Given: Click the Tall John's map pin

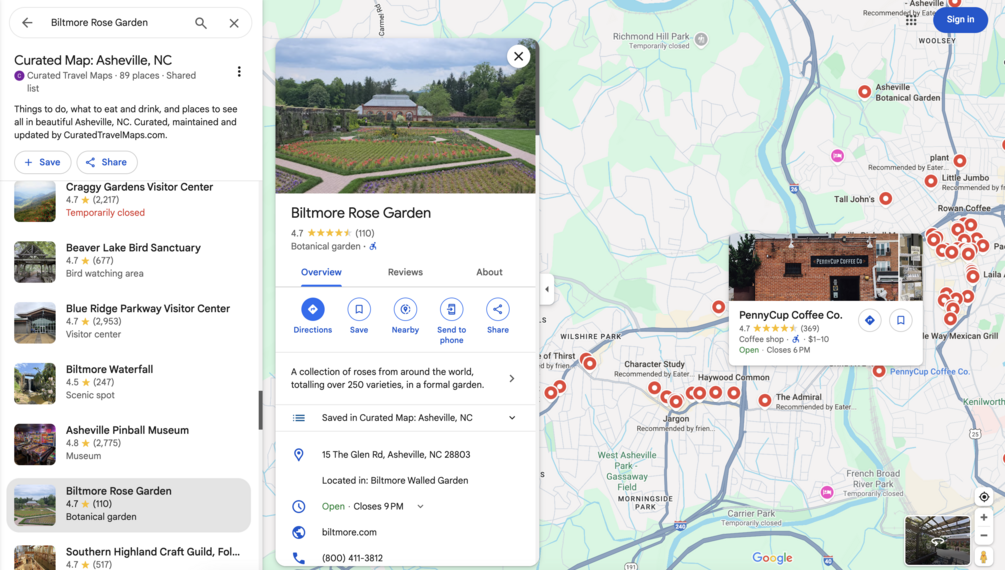Looking at the screenshot, I should [886, 199].
